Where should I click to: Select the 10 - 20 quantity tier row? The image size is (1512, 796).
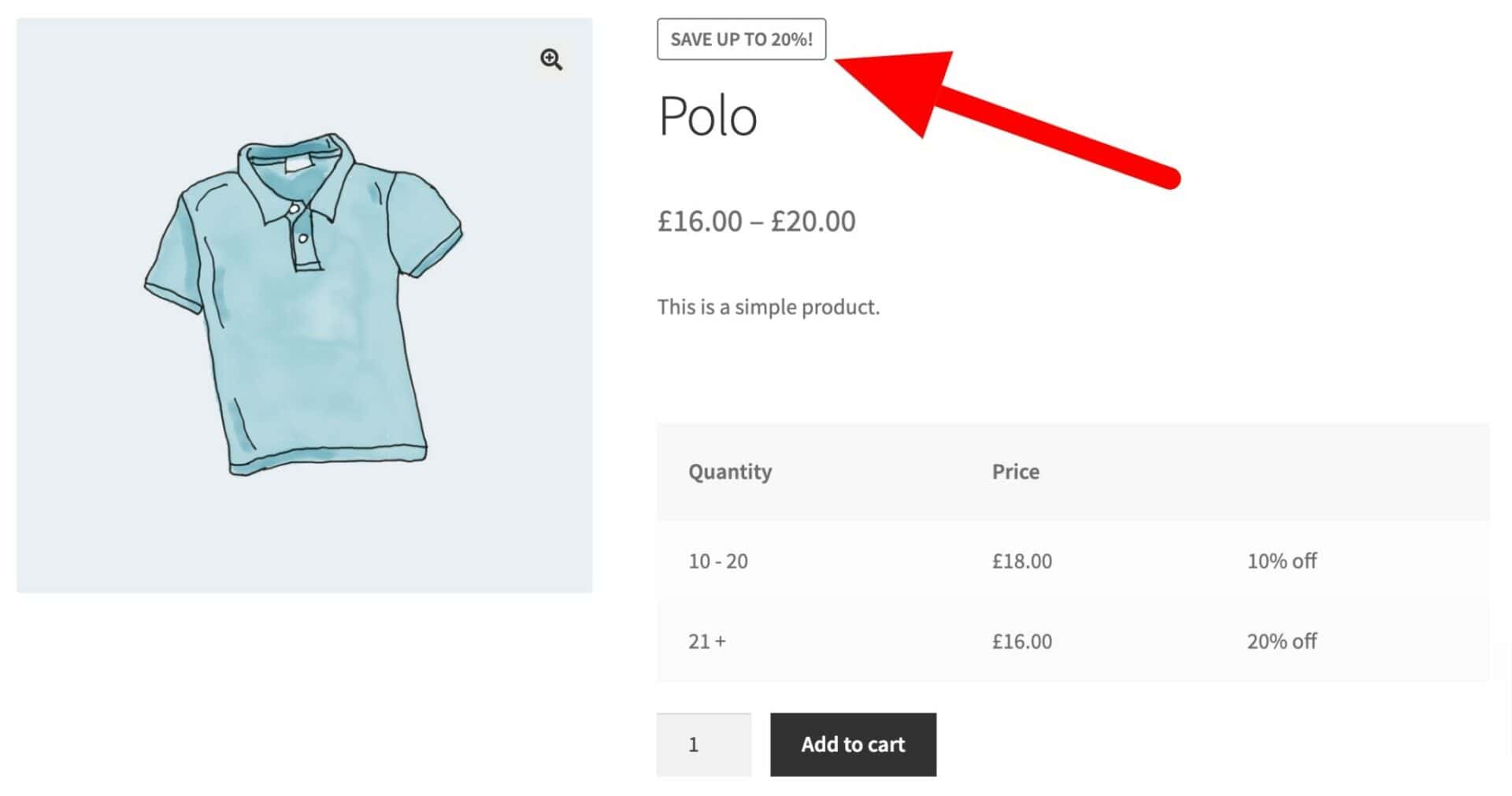[x=1073, y=561]
